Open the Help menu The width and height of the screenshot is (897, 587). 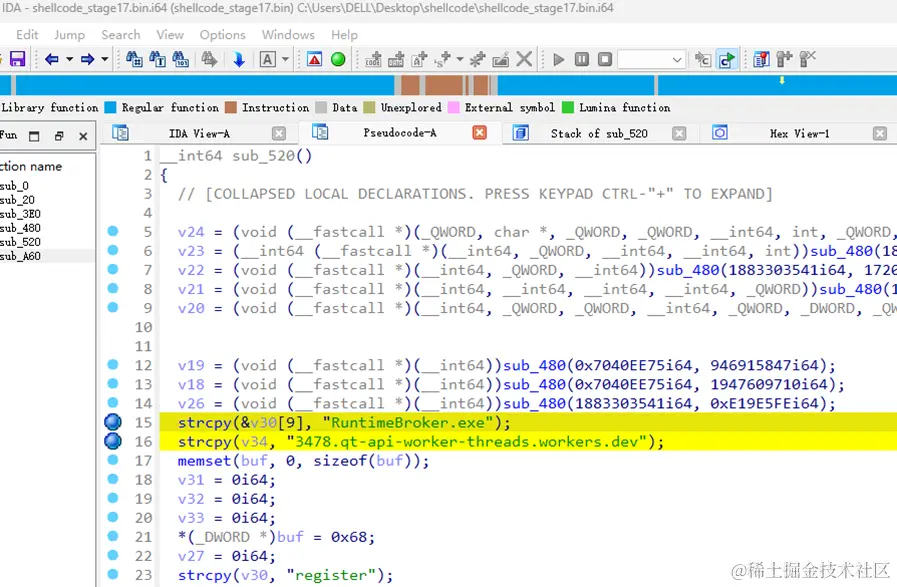click(344, 35)
